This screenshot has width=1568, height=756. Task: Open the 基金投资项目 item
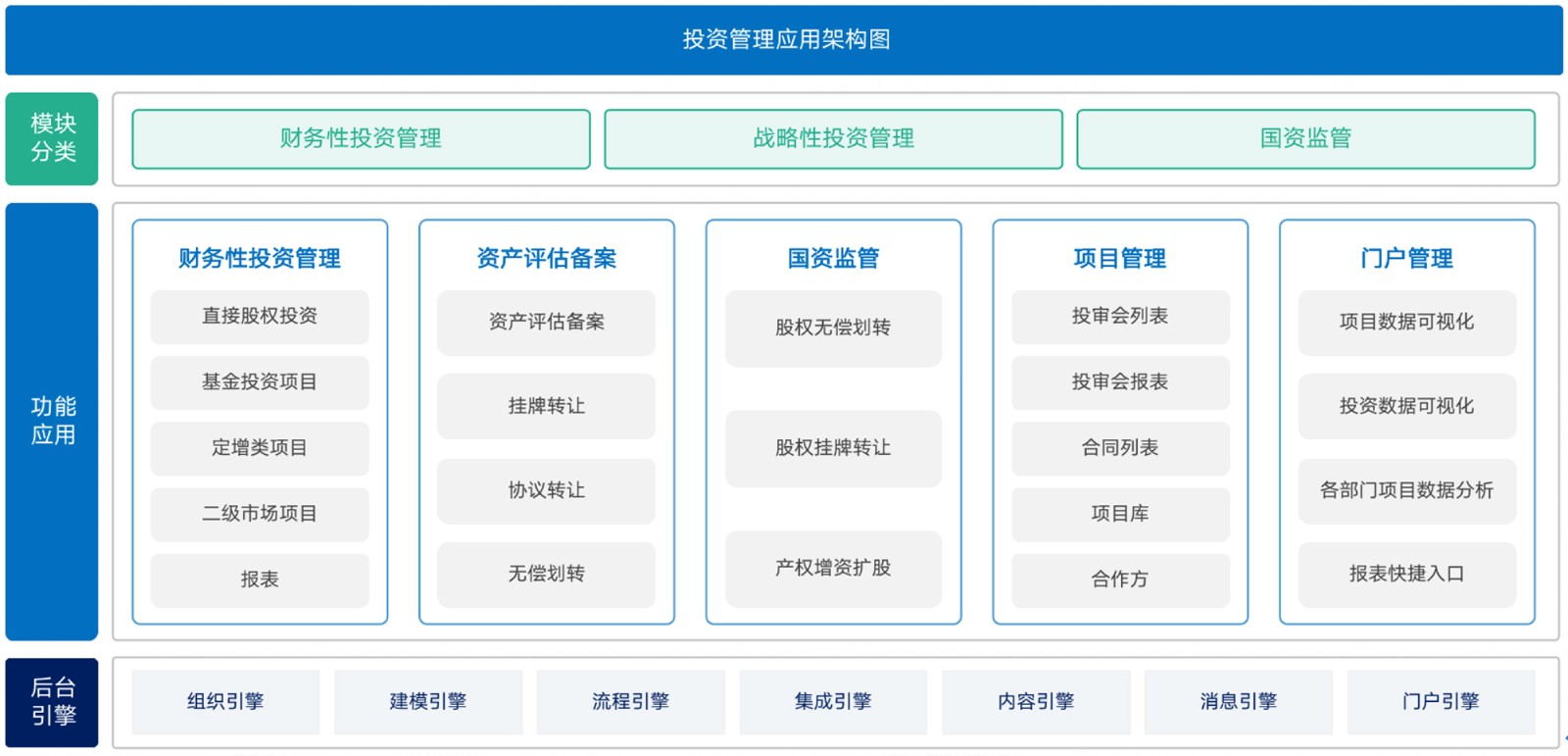click(260, 382)
